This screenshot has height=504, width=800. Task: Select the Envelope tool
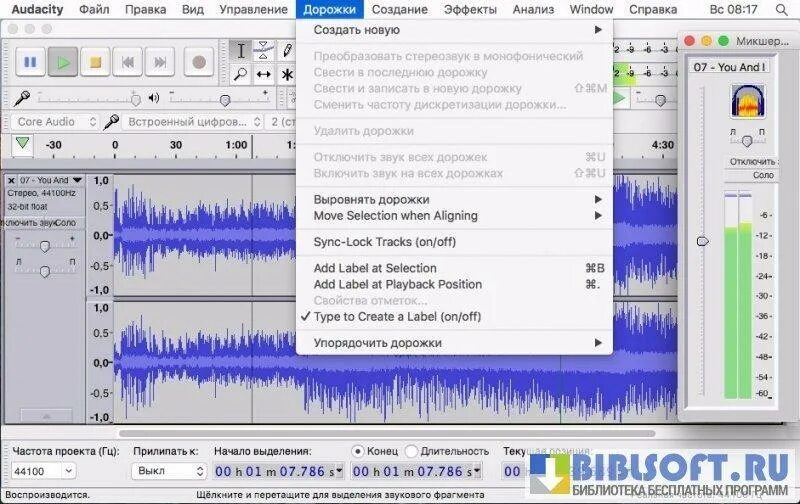[263, 51]
